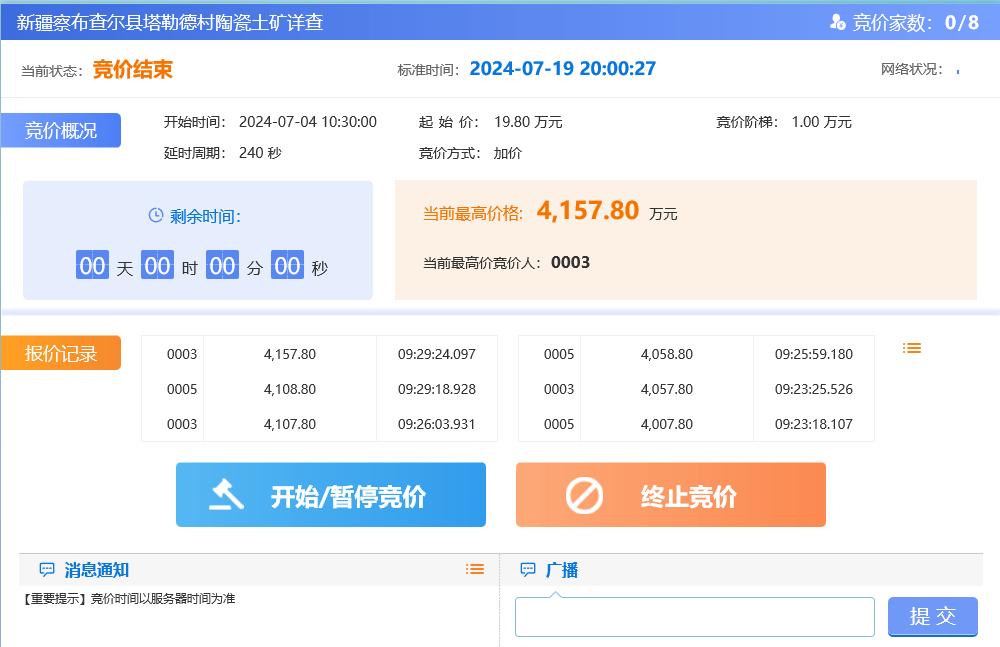The image size is (1000, 647).
Task: Open the bid records list icon
Action: [911, 348]
